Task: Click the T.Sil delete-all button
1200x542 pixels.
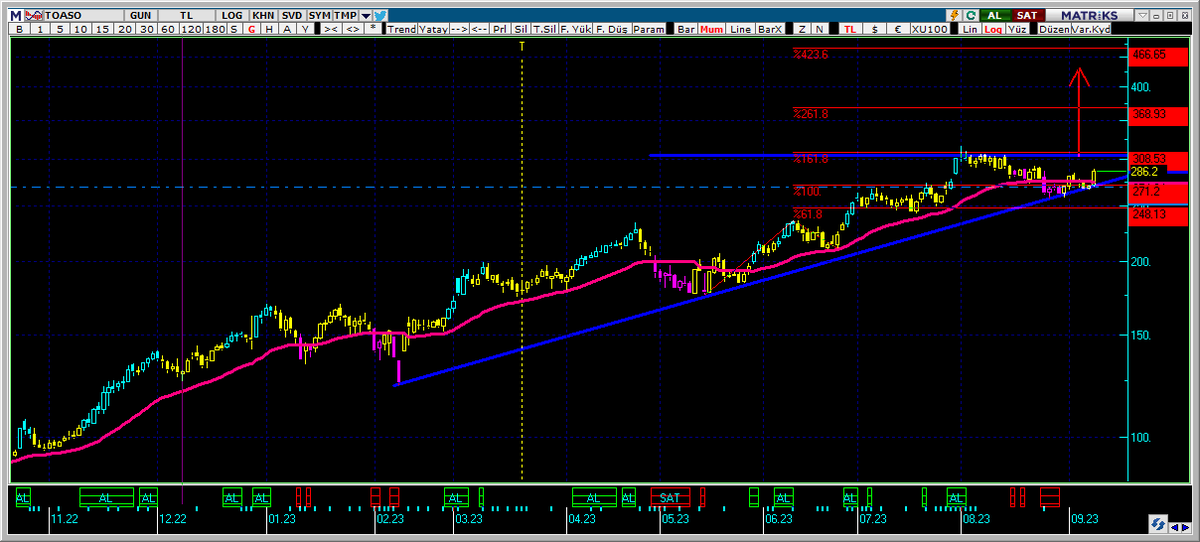Action: coord(544,29)
